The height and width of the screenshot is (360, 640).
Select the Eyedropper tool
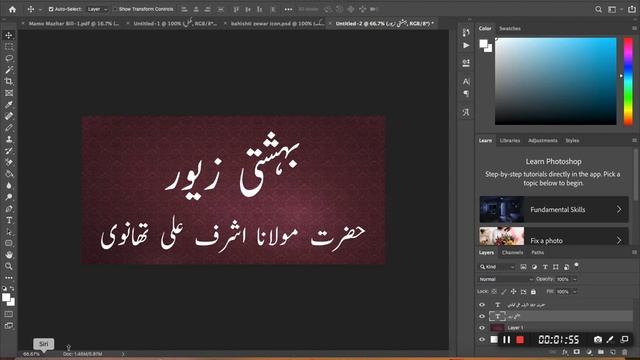9,104
